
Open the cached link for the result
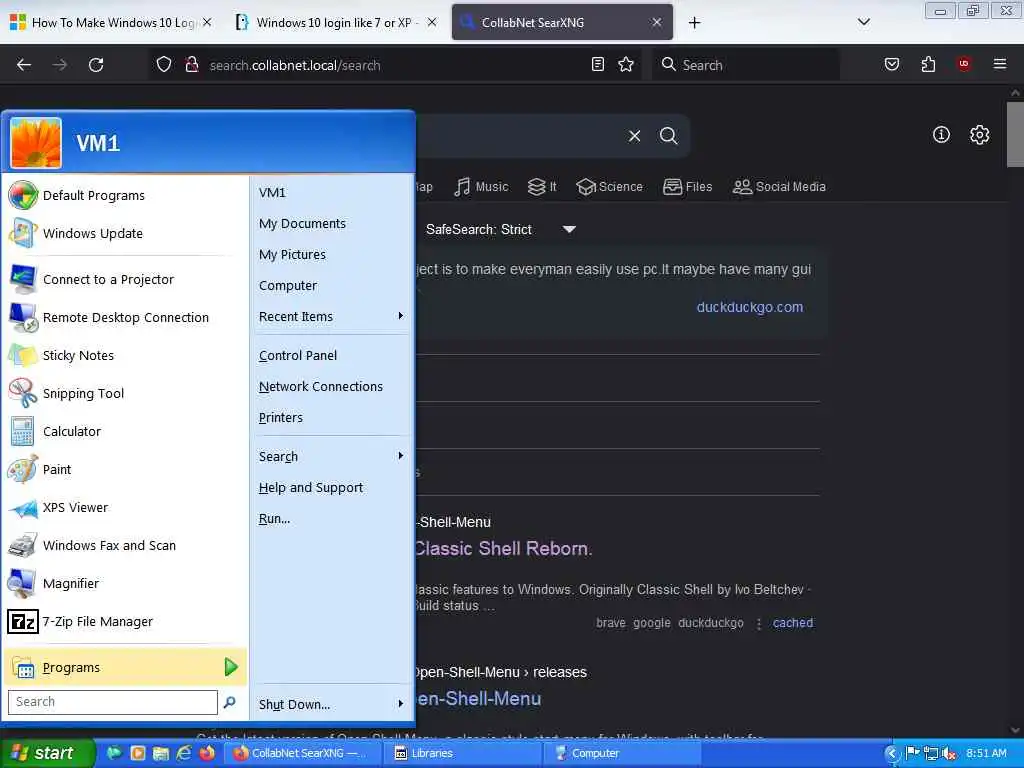click(793, 623)
